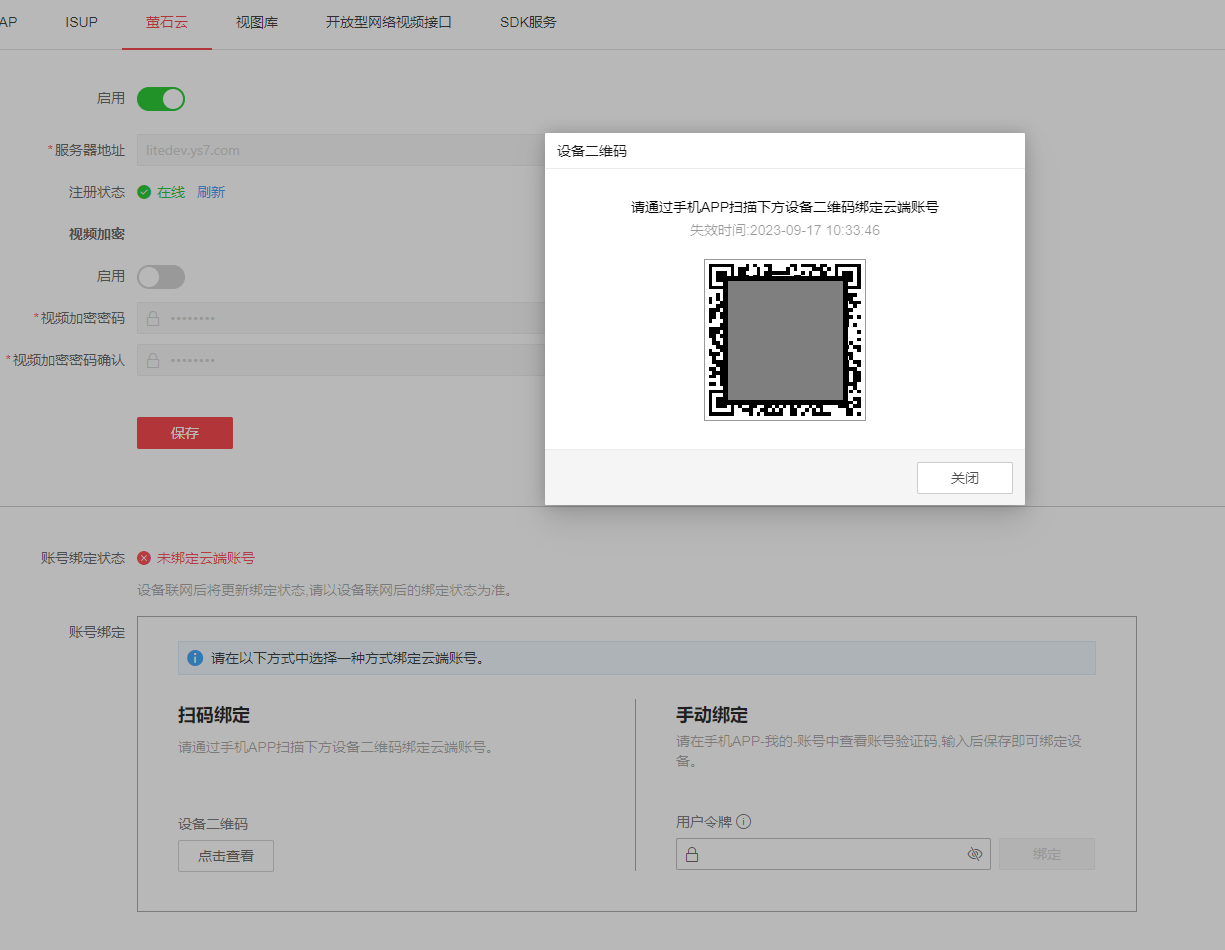1225x950 pixels.
Task: Close the dialog with 关闭 button
Action: [965, 478]
